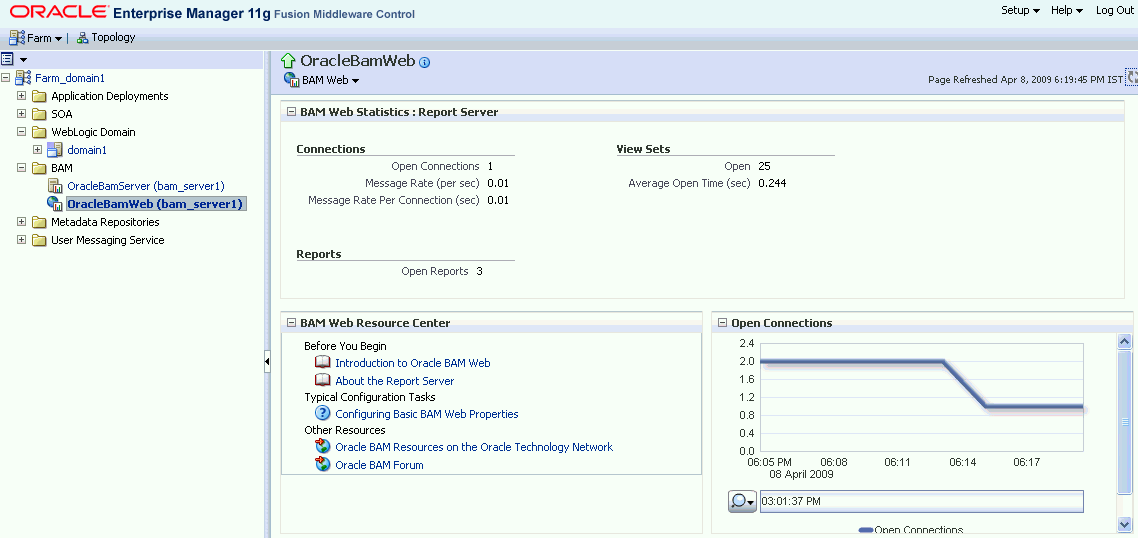The image size is (1138, 538).
Task: Click the Metadata Repositories folder icon
Action: pos(38,222)
